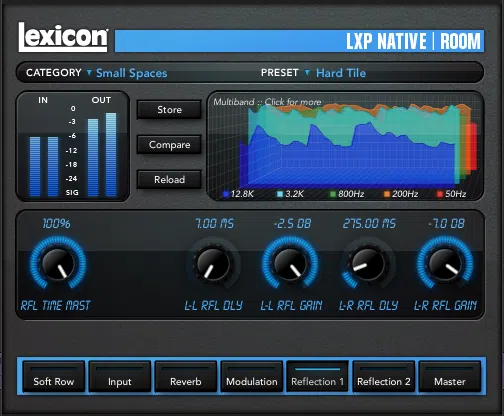
Task: Click the IN level meter
Action: click(44, 166)
